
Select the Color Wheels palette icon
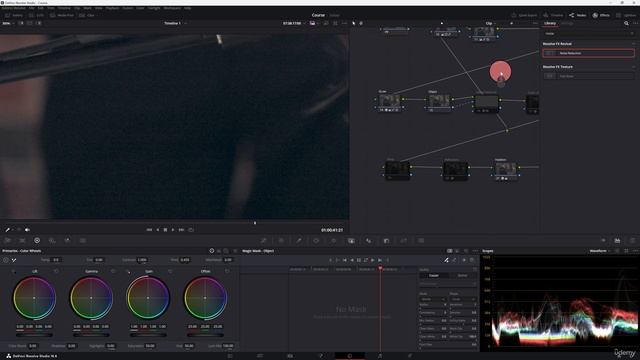(x=37, y=241)
